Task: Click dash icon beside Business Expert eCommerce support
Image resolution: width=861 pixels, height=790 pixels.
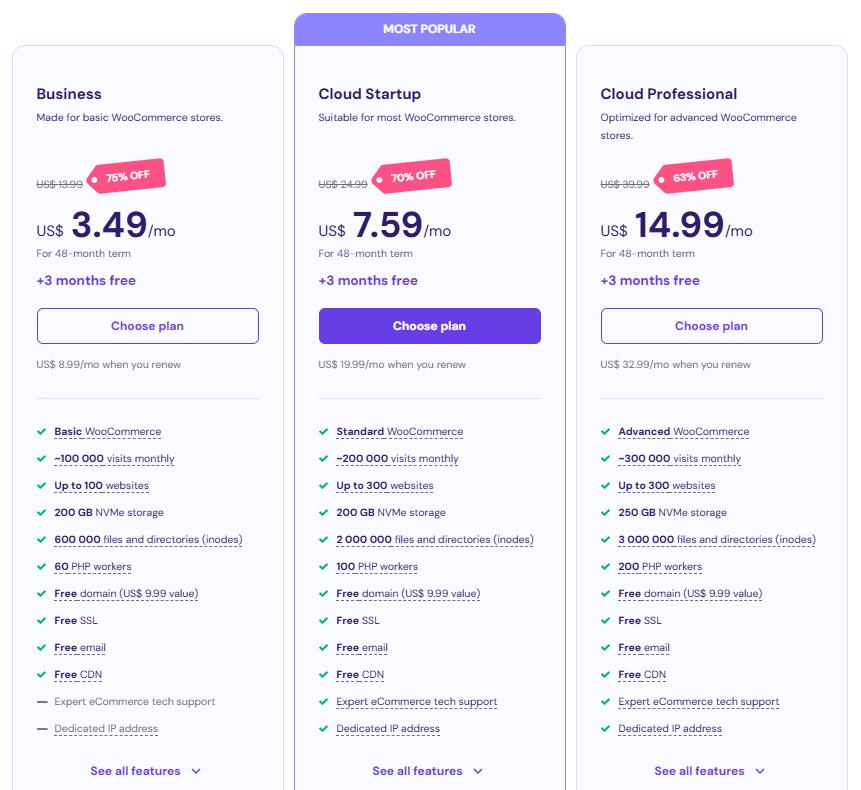Action: (42, 702)
